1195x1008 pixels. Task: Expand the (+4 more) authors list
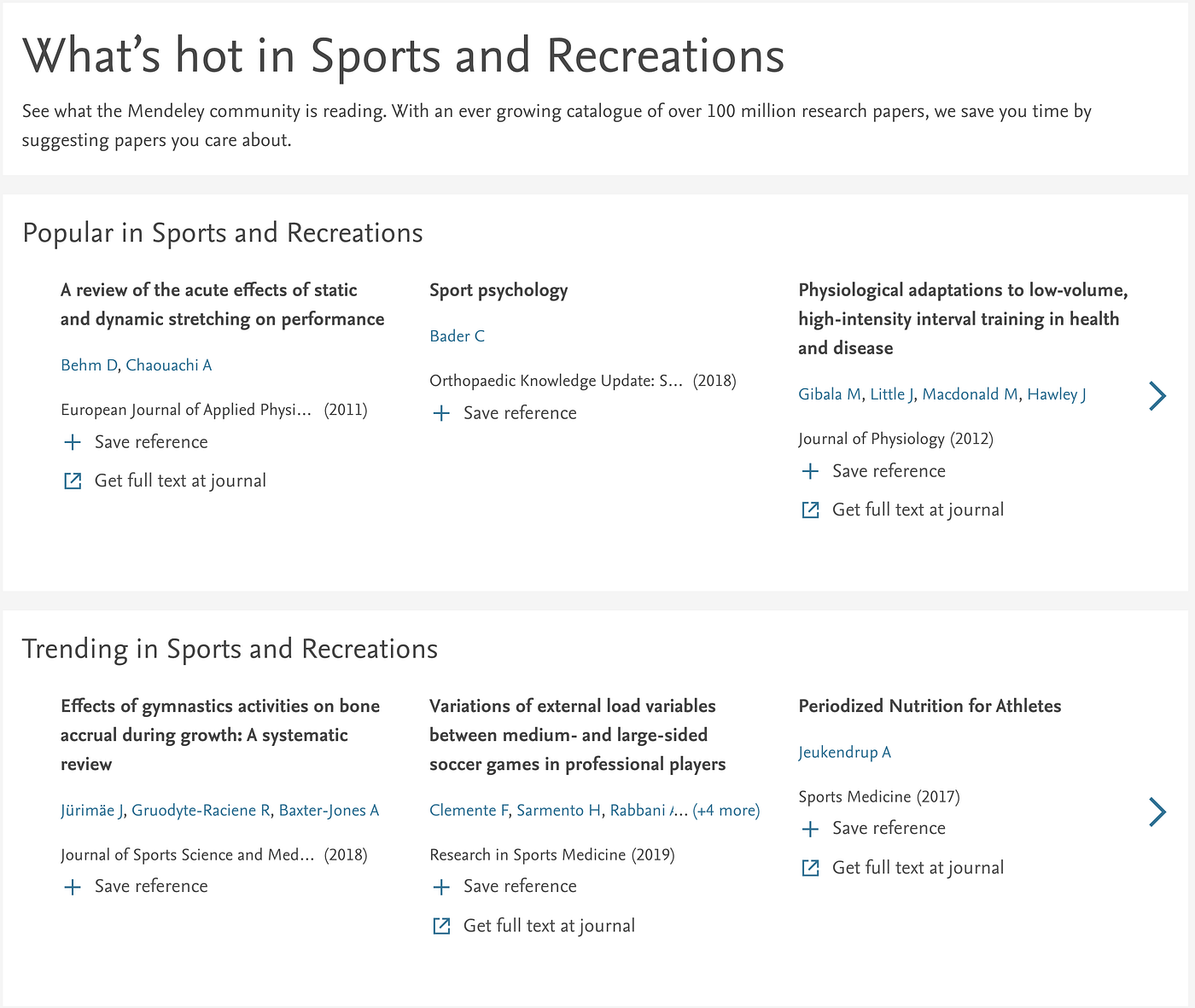[x=726, y=810]
